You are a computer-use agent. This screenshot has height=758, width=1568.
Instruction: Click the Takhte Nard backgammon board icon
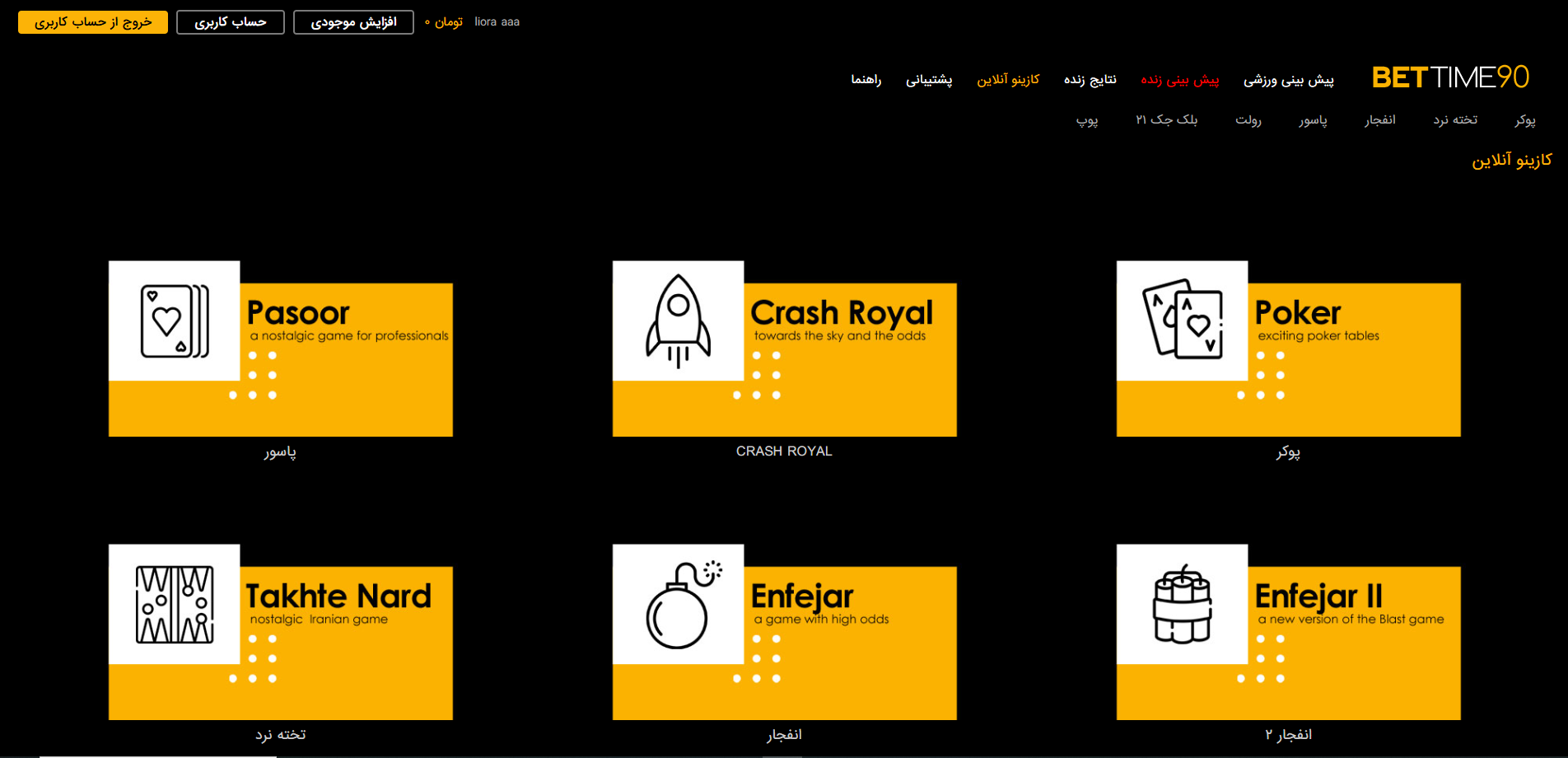(x=174, y=604)
